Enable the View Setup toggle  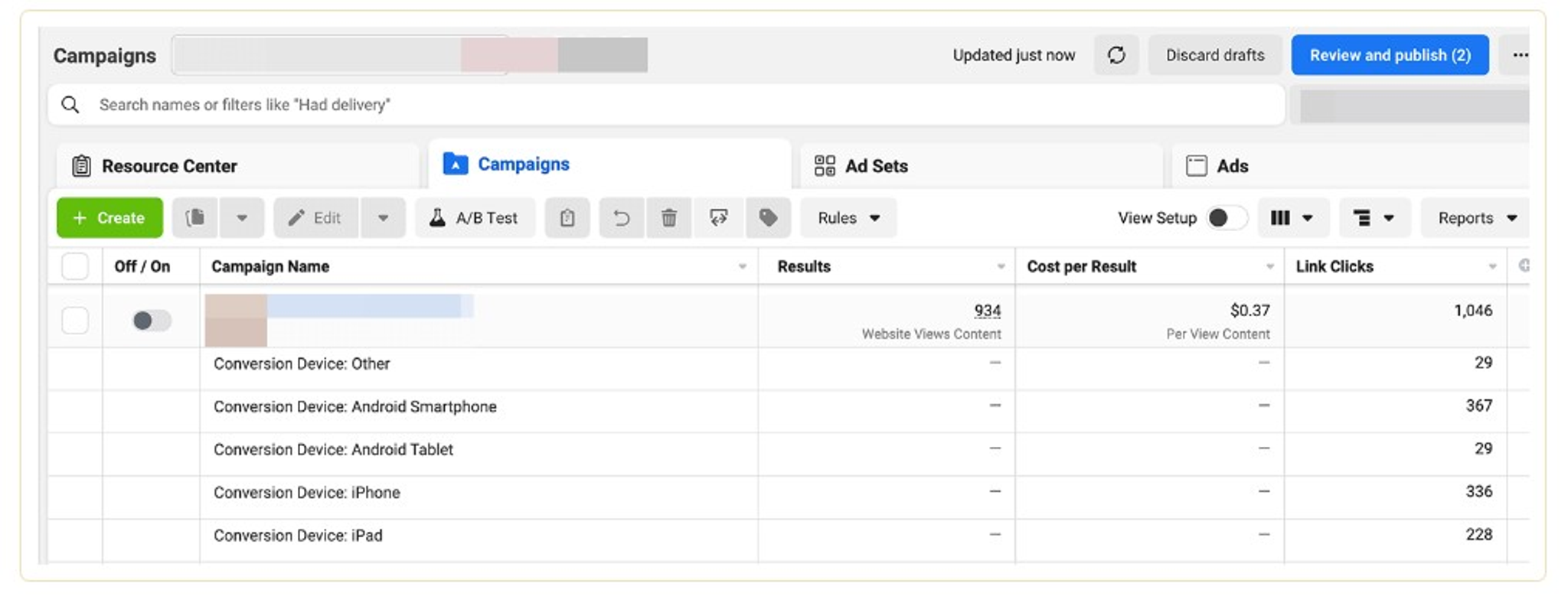[1227, 218]
